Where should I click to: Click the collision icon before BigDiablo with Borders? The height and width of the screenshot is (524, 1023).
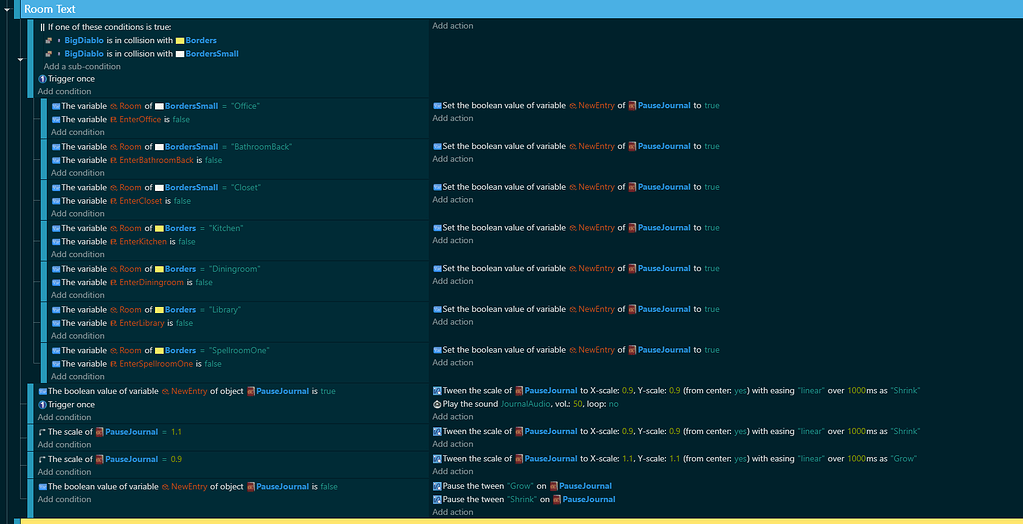(x=48, y=40)
